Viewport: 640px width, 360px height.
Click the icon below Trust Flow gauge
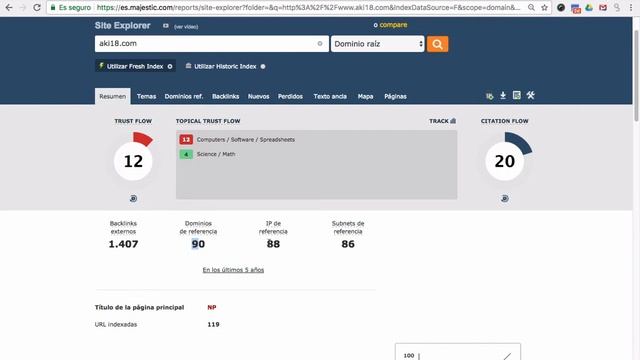coord(133,198)
